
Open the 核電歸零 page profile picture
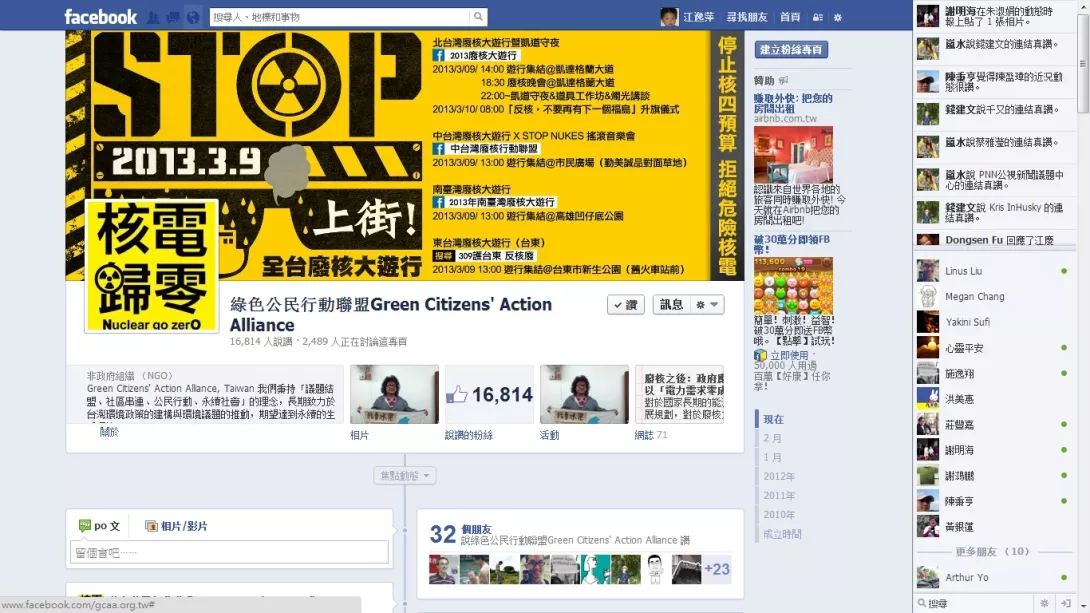pyautogui.click(x=152, y=266)
